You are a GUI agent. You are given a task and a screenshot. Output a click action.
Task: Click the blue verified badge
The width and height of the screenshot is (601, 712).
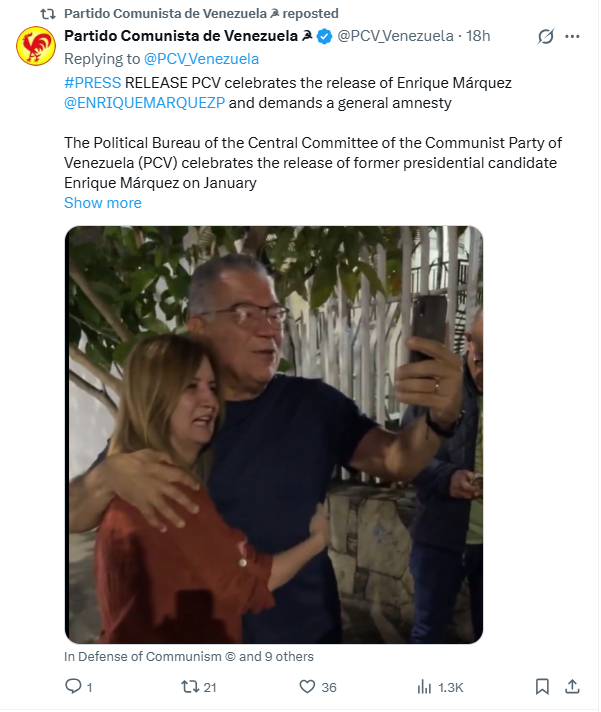pos(324,37)
